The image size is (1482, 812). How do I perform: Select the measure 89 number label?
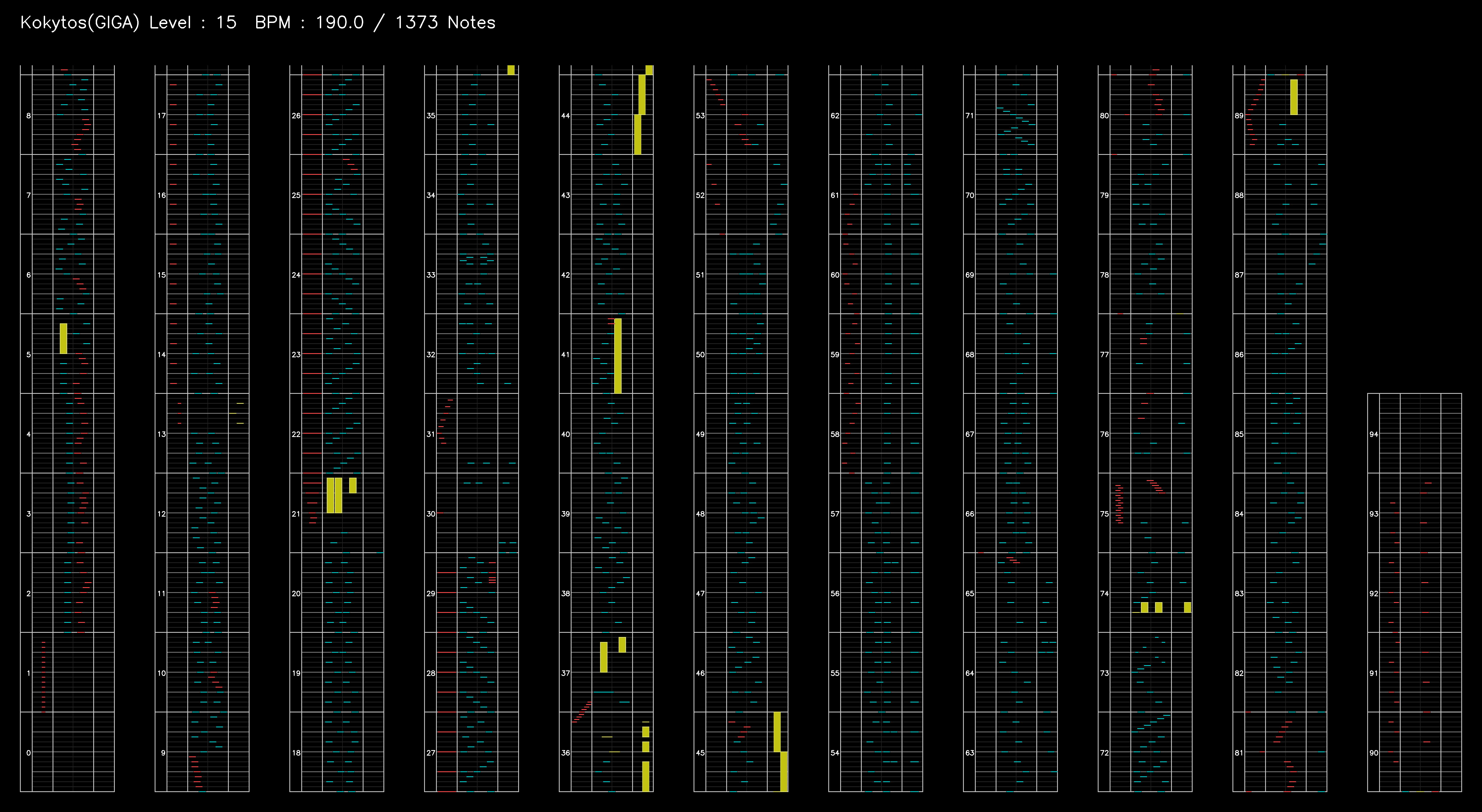coord(1239,116)
